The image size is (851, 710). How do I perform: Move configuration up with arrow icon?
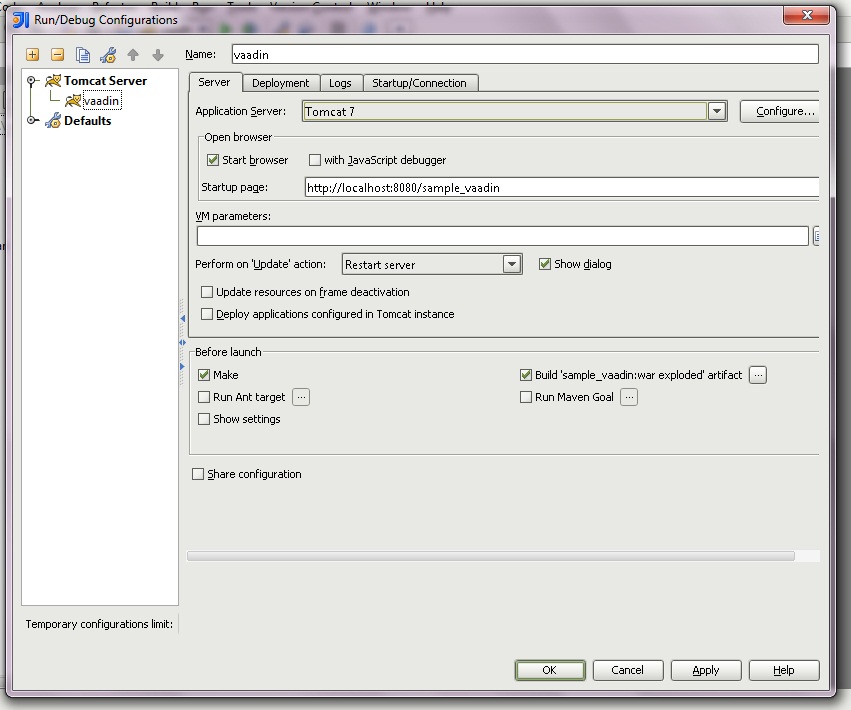[132, 55]
